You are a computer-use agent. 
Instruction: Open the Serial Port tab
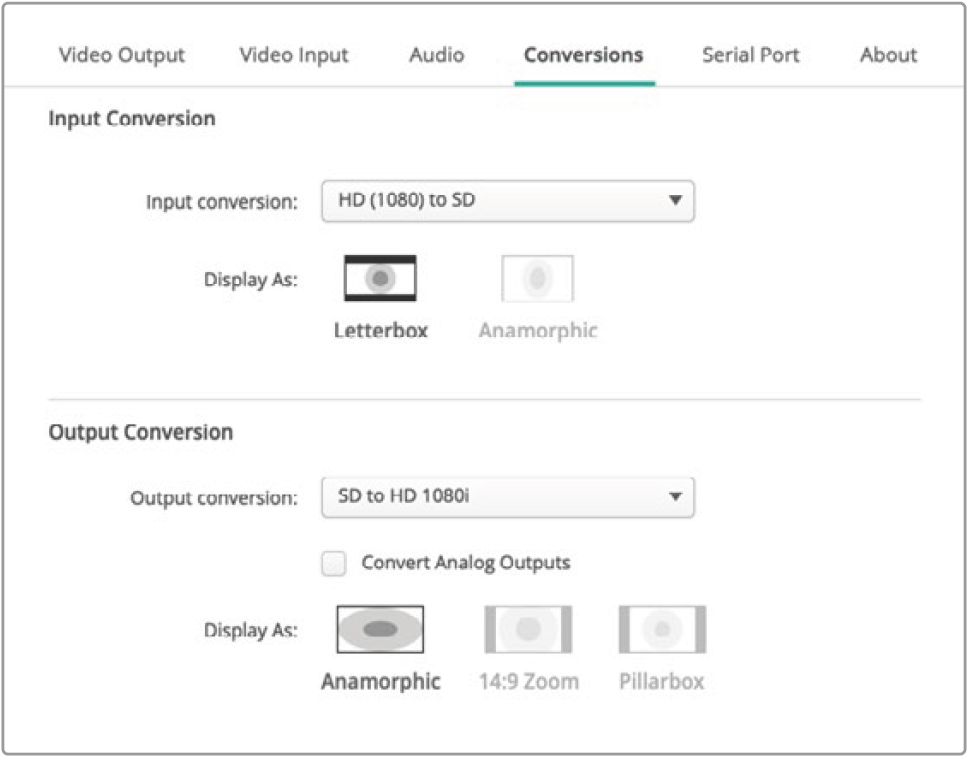[750, 55]
